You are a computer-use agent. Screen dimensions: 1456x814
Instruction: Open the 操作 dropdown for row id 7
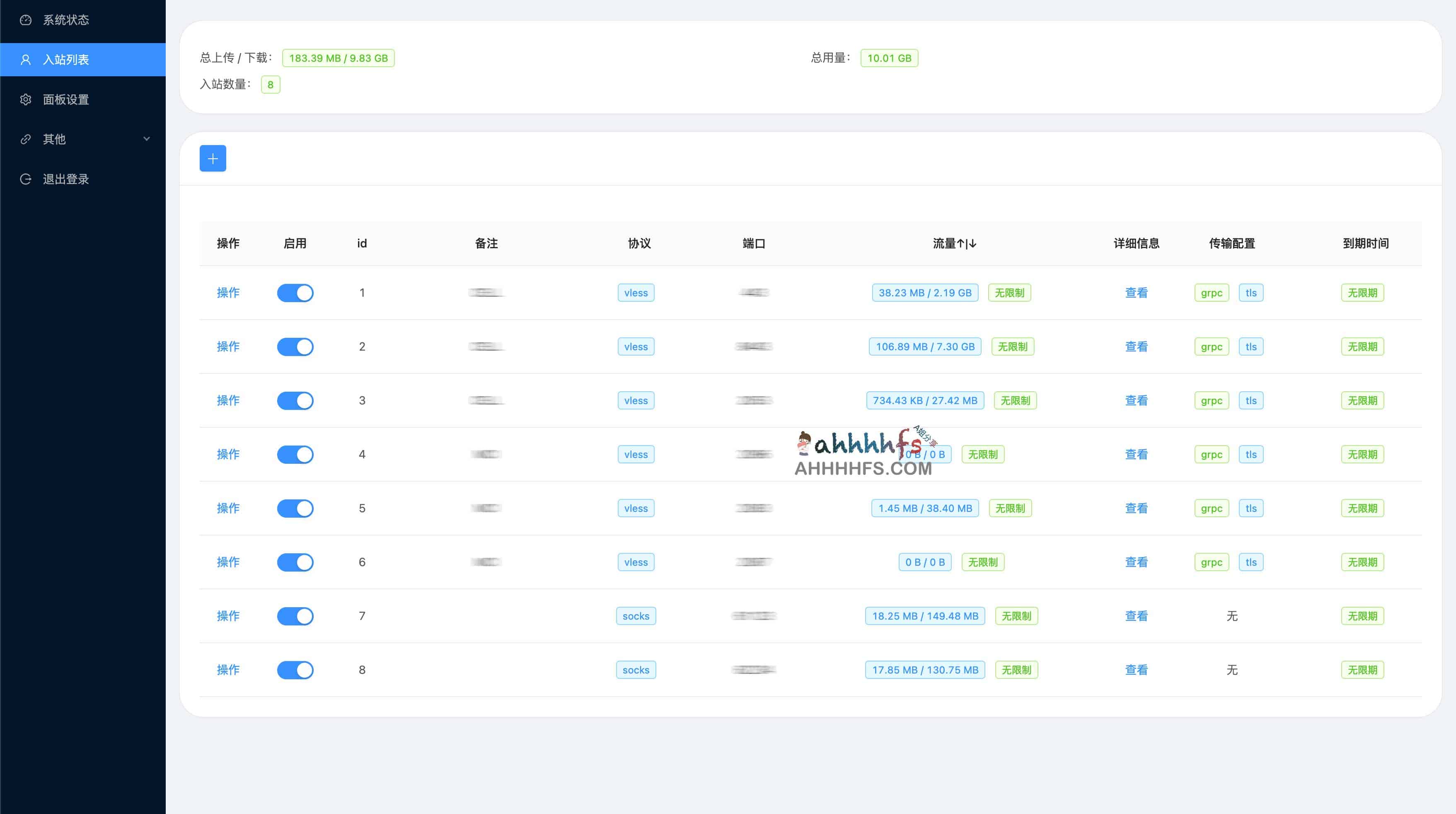(228, 616)
